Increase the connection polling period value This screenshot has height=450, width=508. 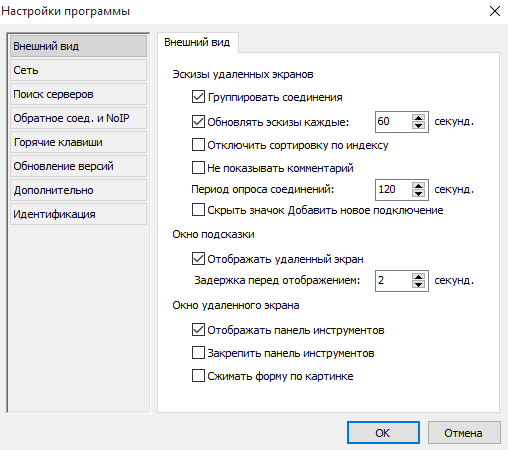[418, 186]
